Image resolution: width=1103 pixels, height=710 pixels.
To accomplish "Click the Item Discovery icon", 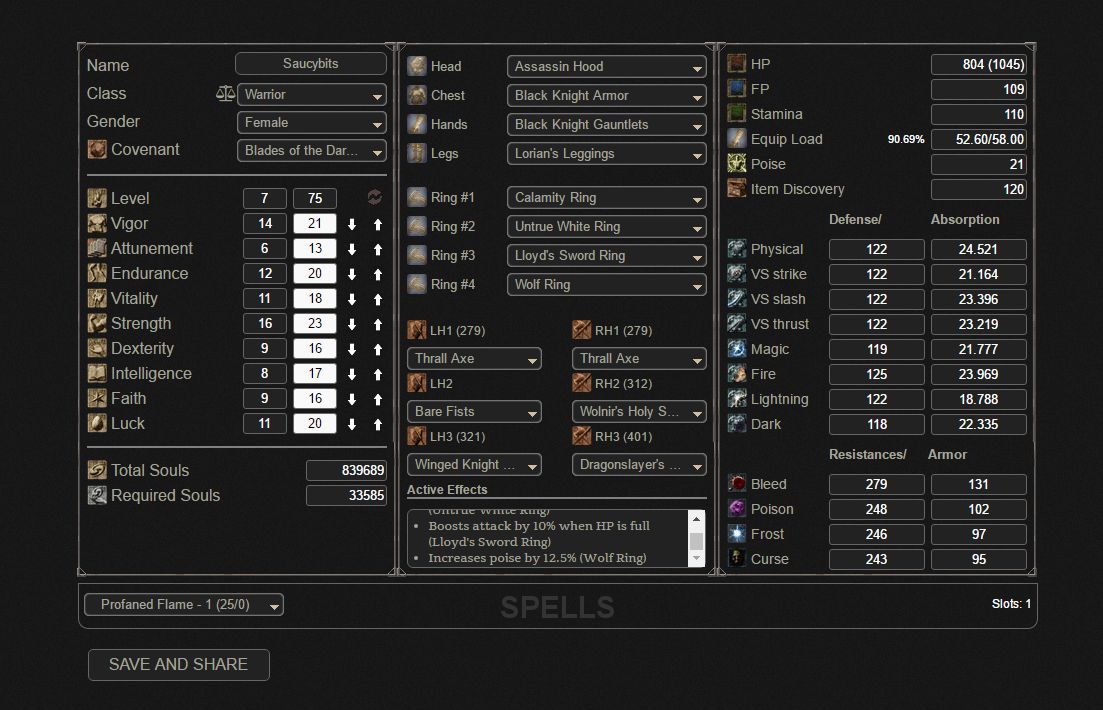I will click(x=737, y=189).
